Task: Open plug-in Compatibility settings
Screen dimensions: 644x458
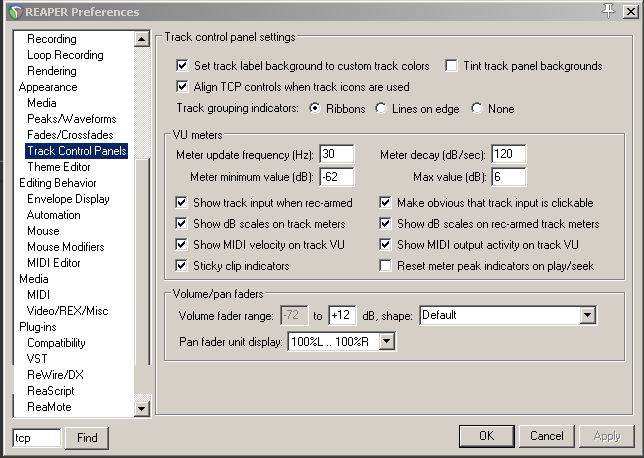Action: [x=56, y=343]
